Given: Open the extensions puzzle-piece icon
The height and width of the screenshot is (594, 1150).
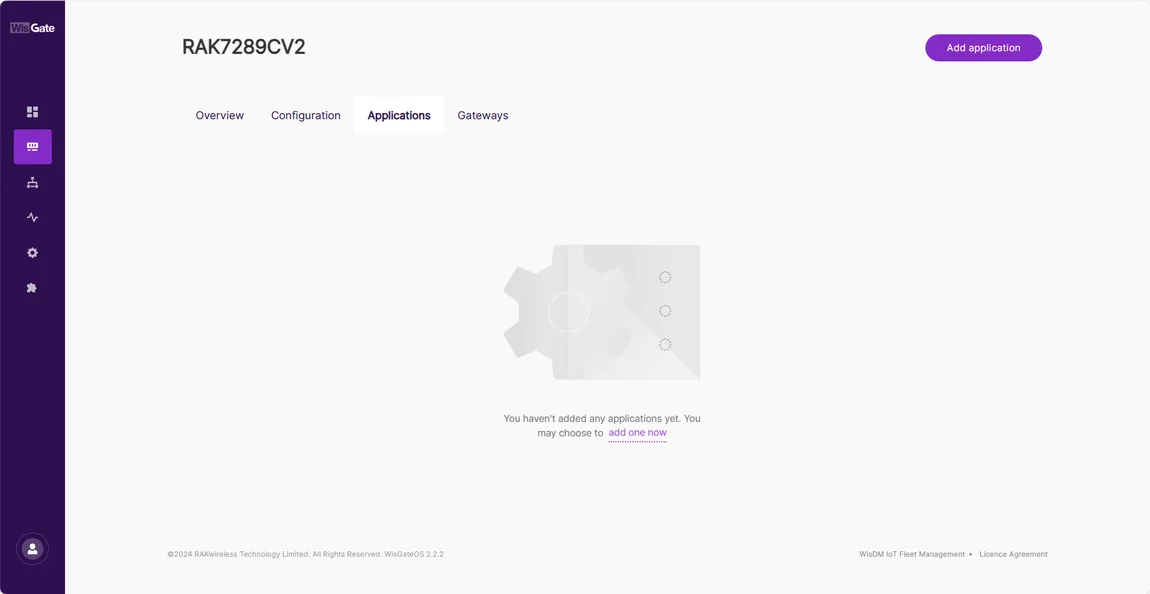Looking at the screenshot, I should point(32,287).
